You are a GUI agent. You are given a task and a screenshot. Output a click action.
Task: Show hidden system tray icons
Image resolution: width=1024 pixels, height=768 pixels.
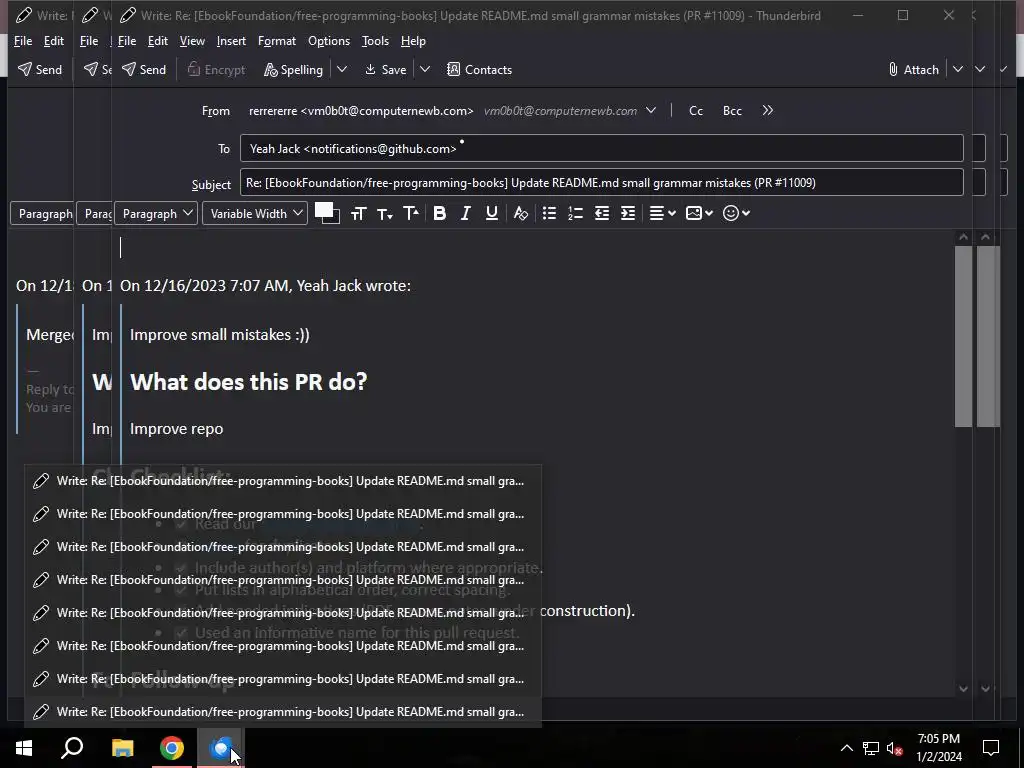tap(846, 748)
